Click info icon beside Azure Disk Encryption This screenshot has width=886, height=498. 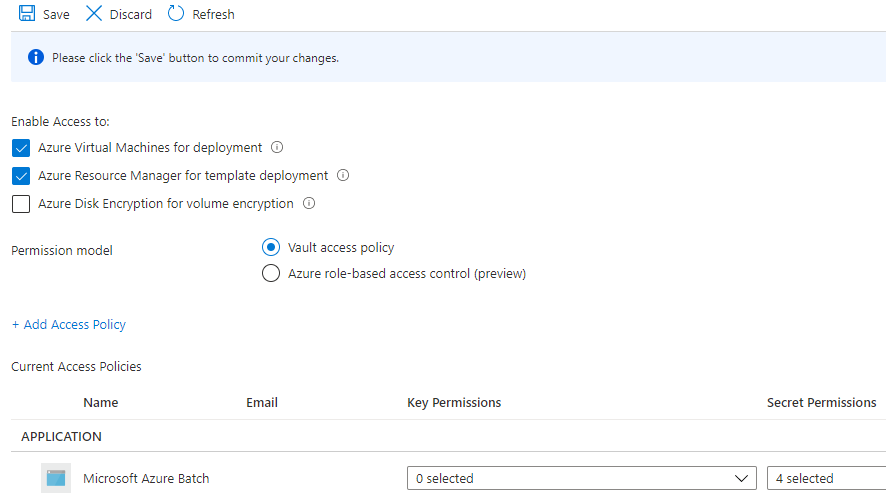click(x=309, y=203)
